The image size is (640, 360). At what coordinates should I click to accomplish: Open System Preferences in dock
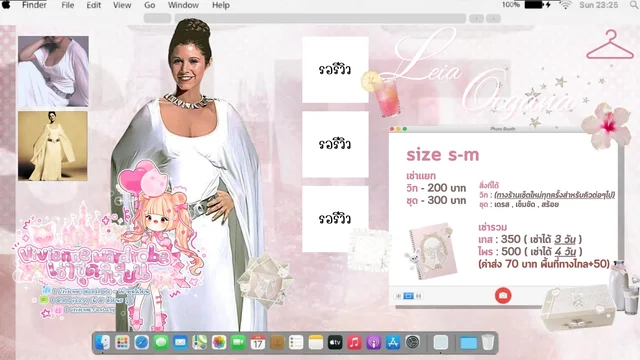413,342
